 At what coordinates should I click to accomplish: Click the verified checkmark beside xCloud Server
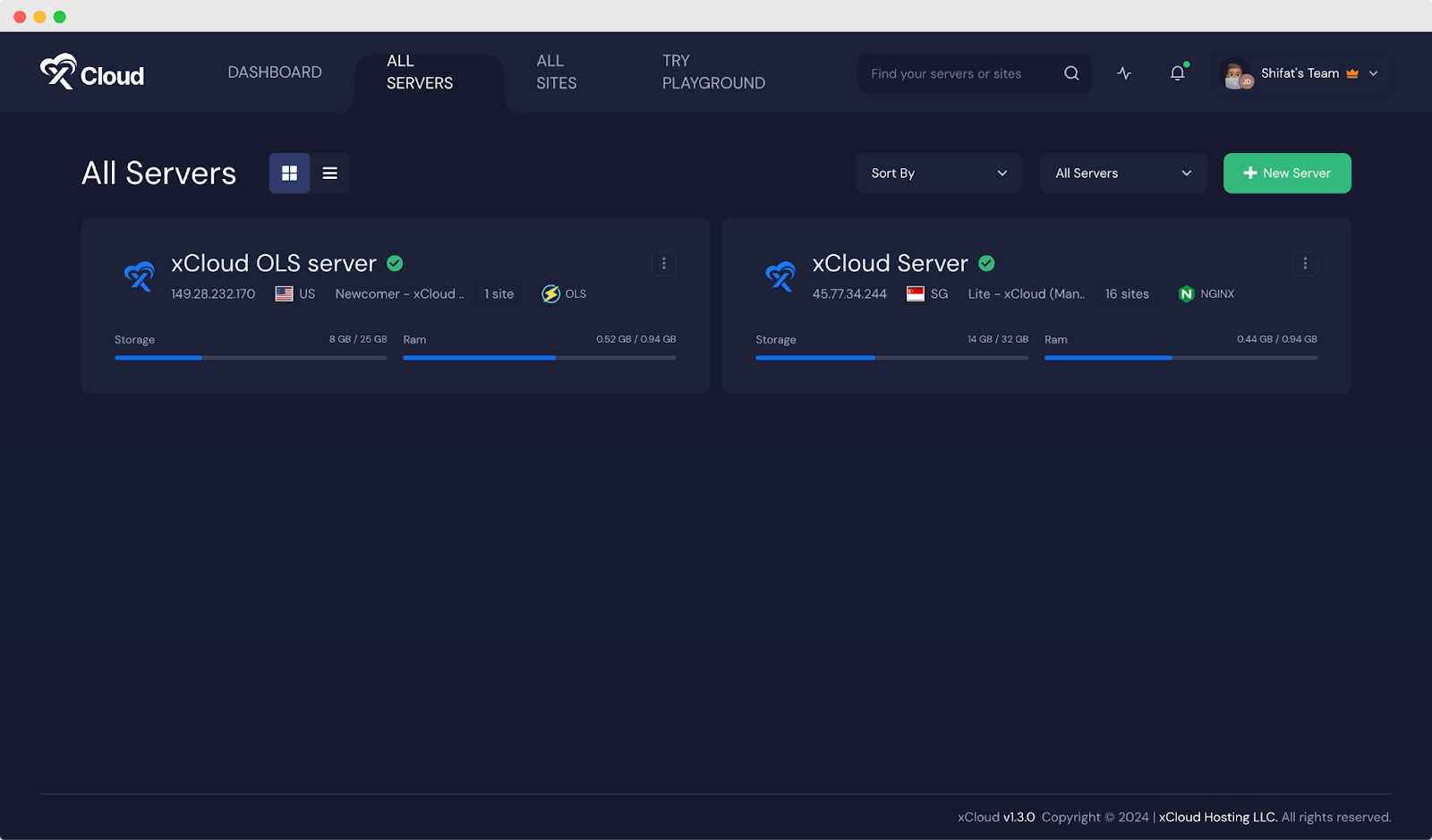[986, 263]
